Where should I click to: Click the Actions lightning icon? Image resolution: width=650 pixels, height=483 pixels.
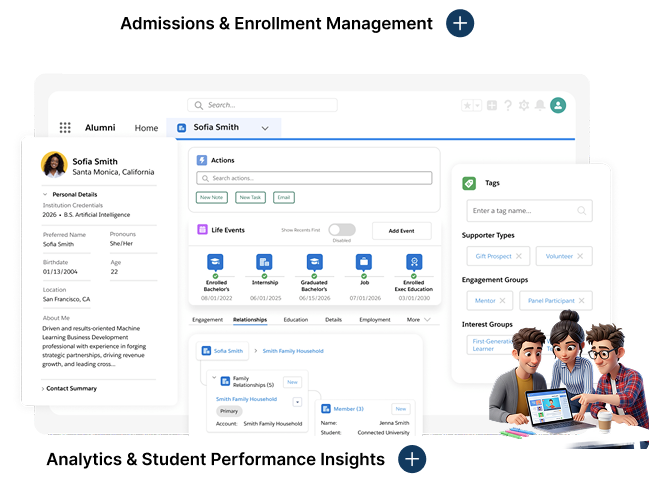[x=202, y=160]
